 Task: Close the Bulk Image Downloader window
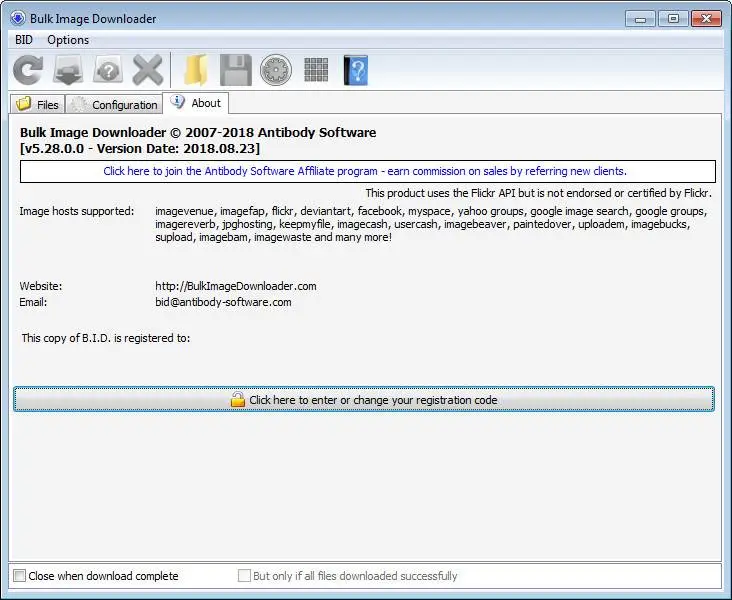pos(706,19)
